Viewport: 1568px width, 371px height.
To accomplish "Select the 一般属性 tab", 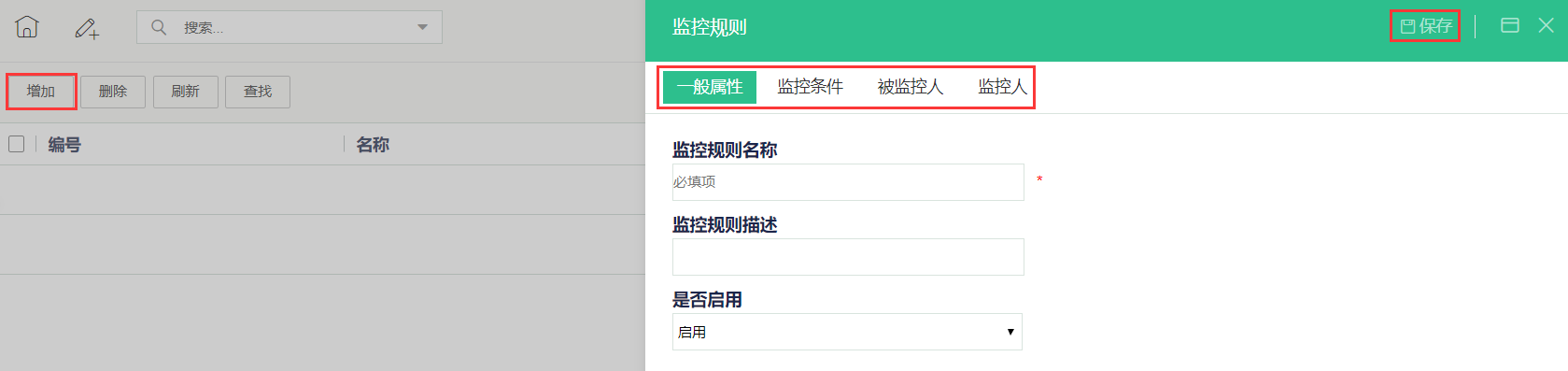I will (x=710, y=87).
